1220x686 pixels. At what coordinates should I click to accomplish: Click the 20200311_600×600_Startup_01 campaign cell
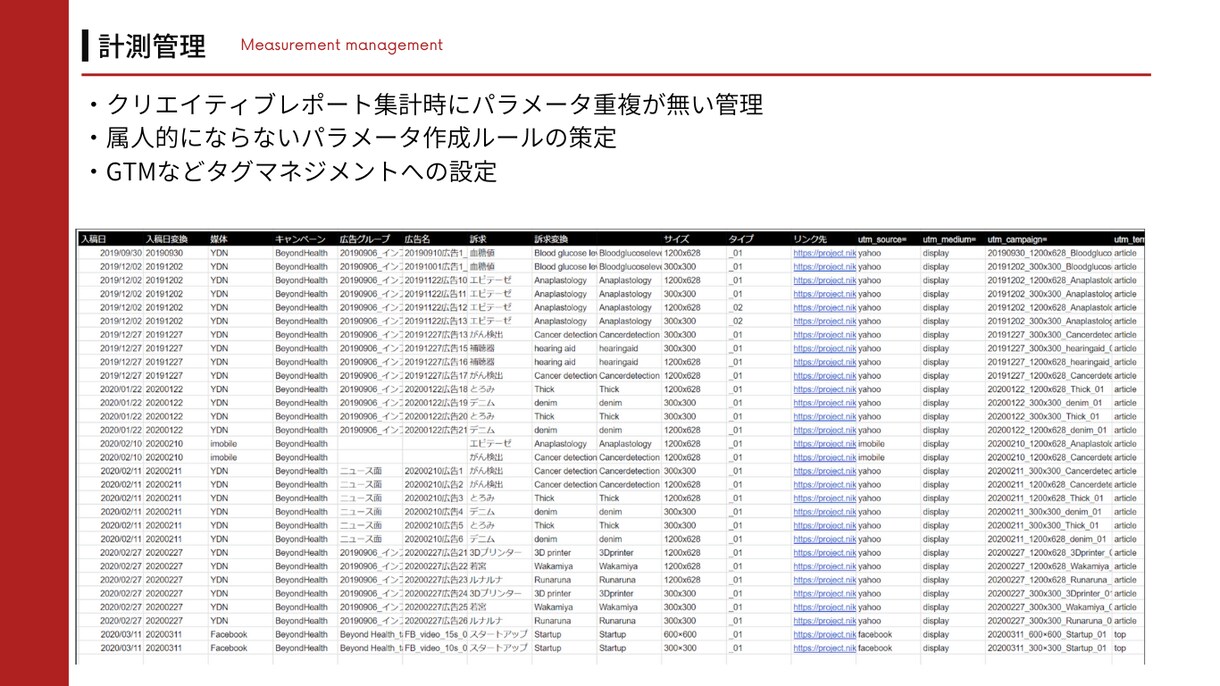coord(1047,634)
